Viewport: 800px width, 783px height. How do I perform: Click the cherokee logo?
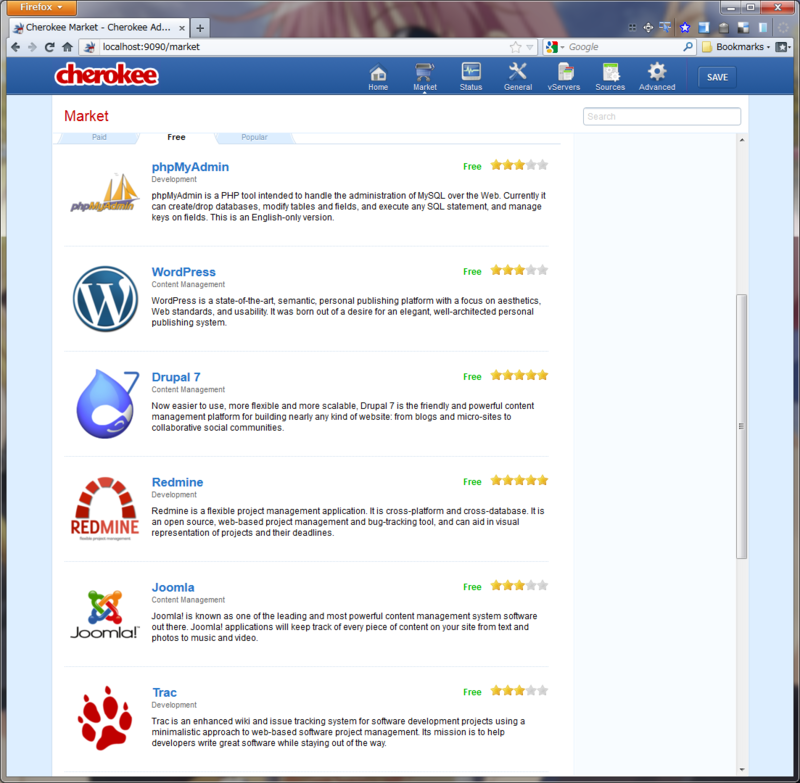point(107,74)
